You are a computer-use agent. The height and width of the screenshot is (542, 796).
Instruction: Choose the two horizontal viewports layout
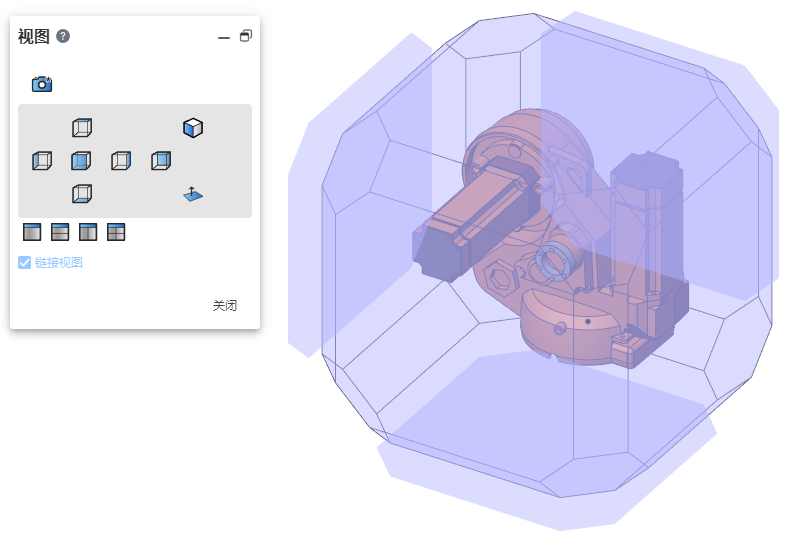pos(60,233)
